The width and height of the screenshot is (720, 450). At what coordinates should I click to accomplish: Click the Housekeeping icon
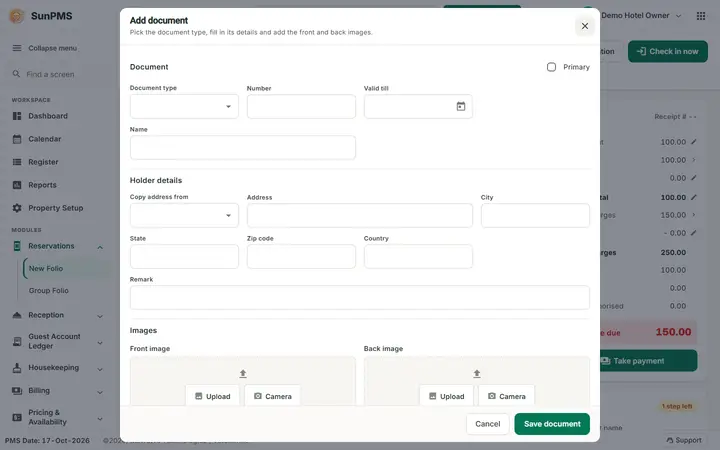[17, 368]
